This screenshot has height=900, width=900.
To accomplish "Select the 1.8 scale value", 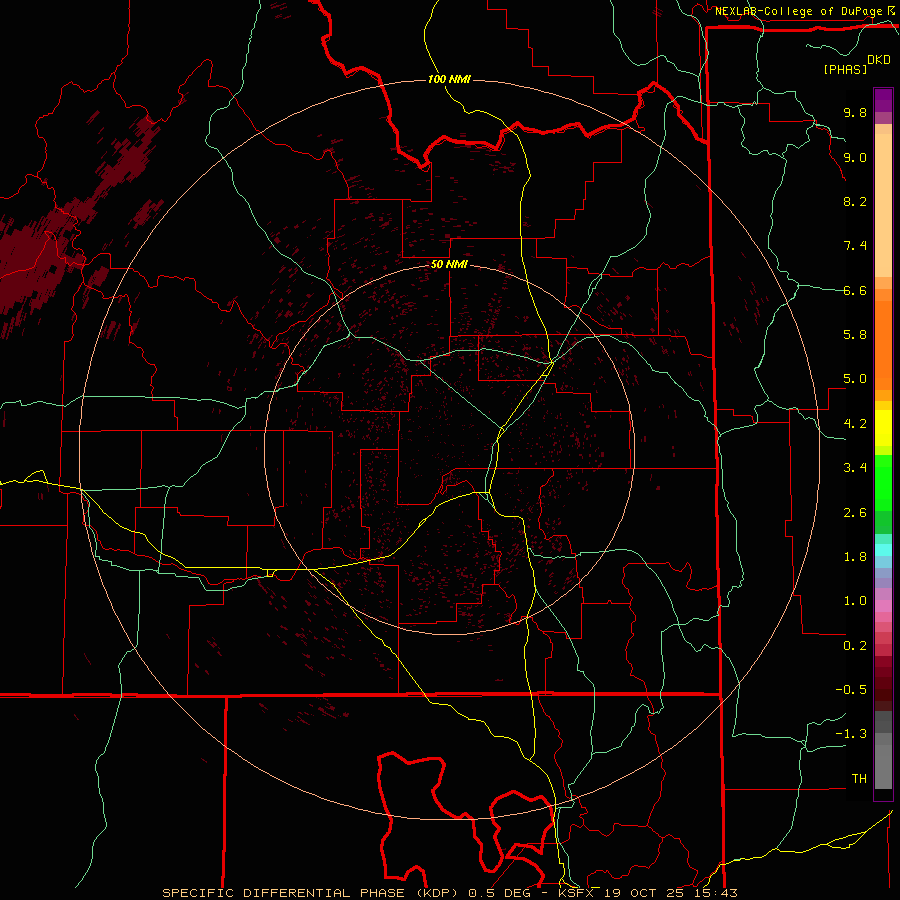I will click(855, 557).
